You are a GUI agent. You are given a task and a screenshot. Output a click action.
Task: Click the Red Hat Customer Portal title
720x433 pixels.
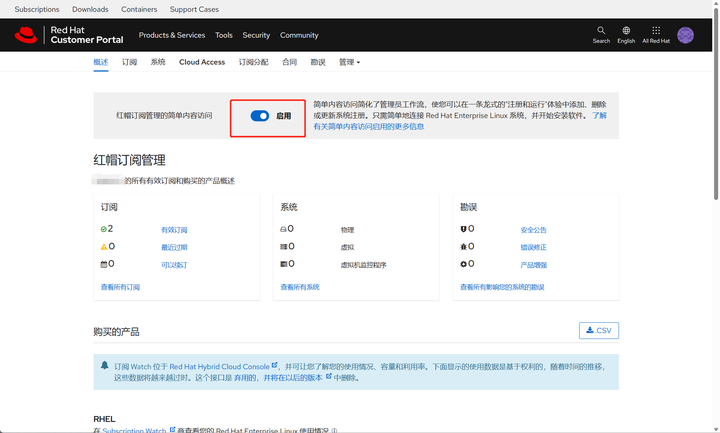(87, 35)
